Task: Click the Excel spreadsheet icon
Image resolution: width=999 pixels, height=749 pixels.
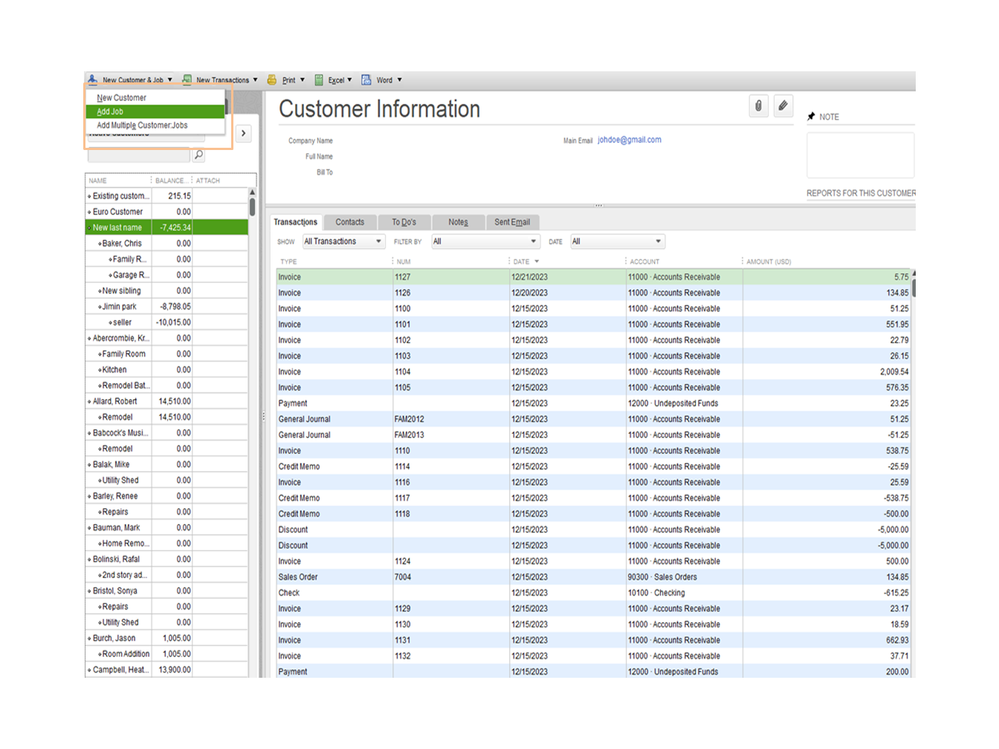Action: click(x=319, y=80)
